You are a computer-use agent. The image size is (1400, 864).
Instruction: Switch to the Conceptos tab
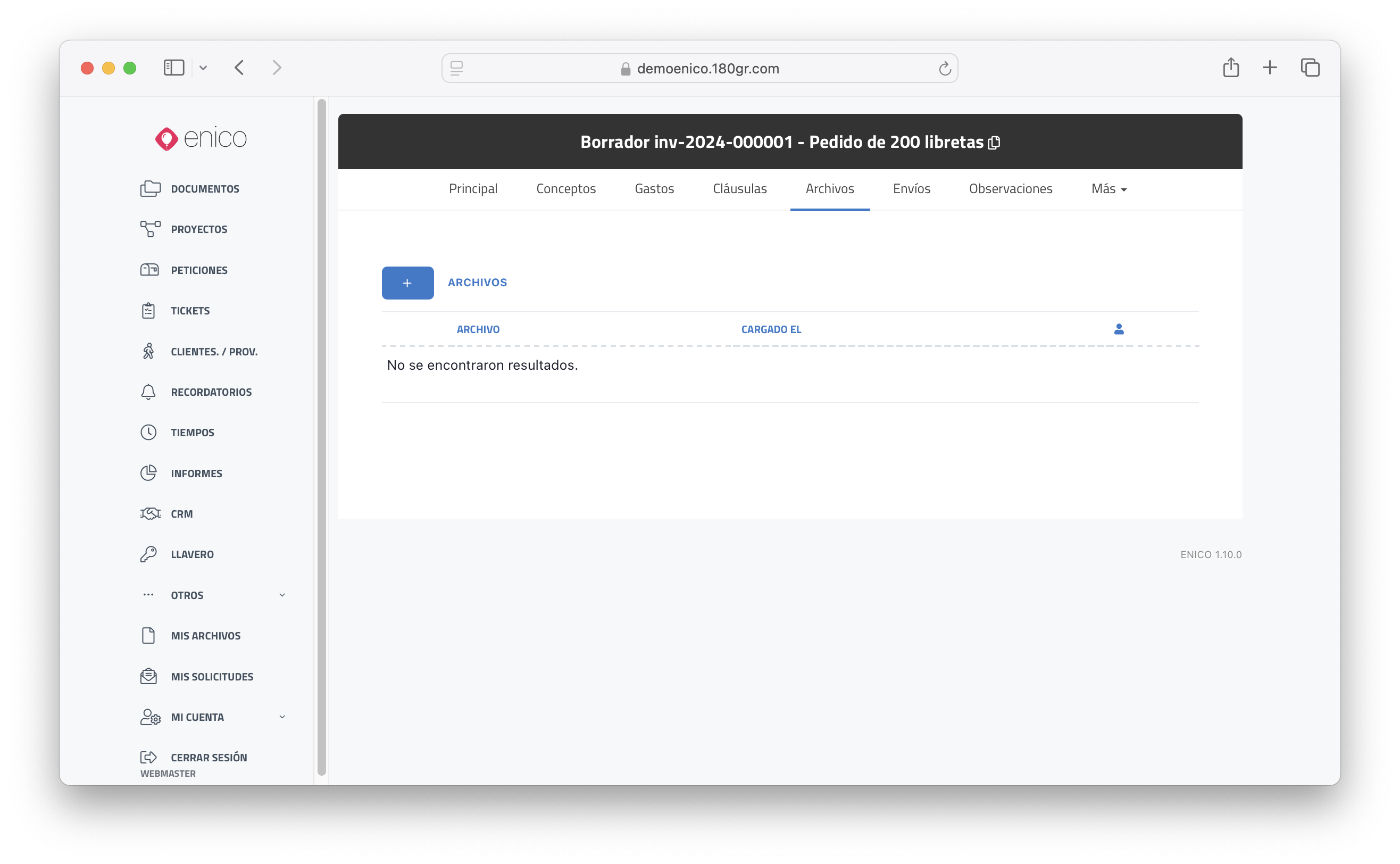click(565, 189)
